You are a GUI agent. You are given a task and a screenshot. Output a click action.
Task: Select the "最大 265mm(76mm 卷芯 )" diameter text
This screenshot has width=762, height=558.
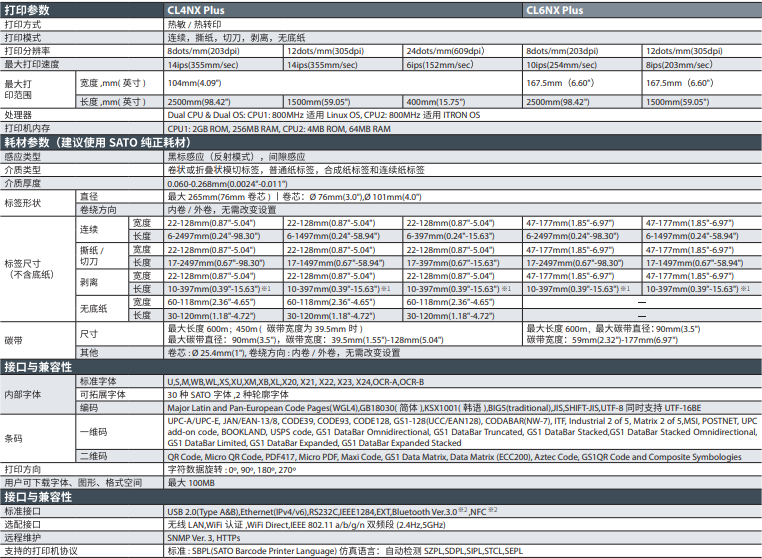coord(219,197)
